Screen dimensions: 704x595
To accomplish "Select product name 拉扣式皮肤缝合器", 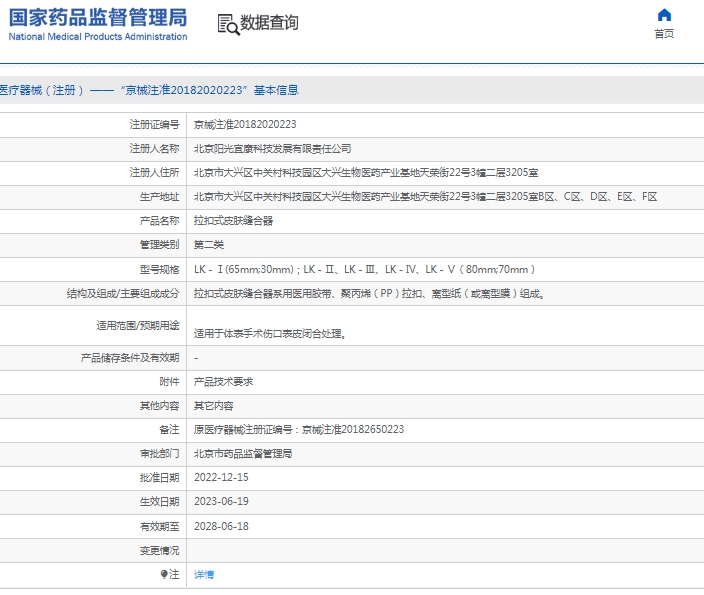I will tap(233, 220).
